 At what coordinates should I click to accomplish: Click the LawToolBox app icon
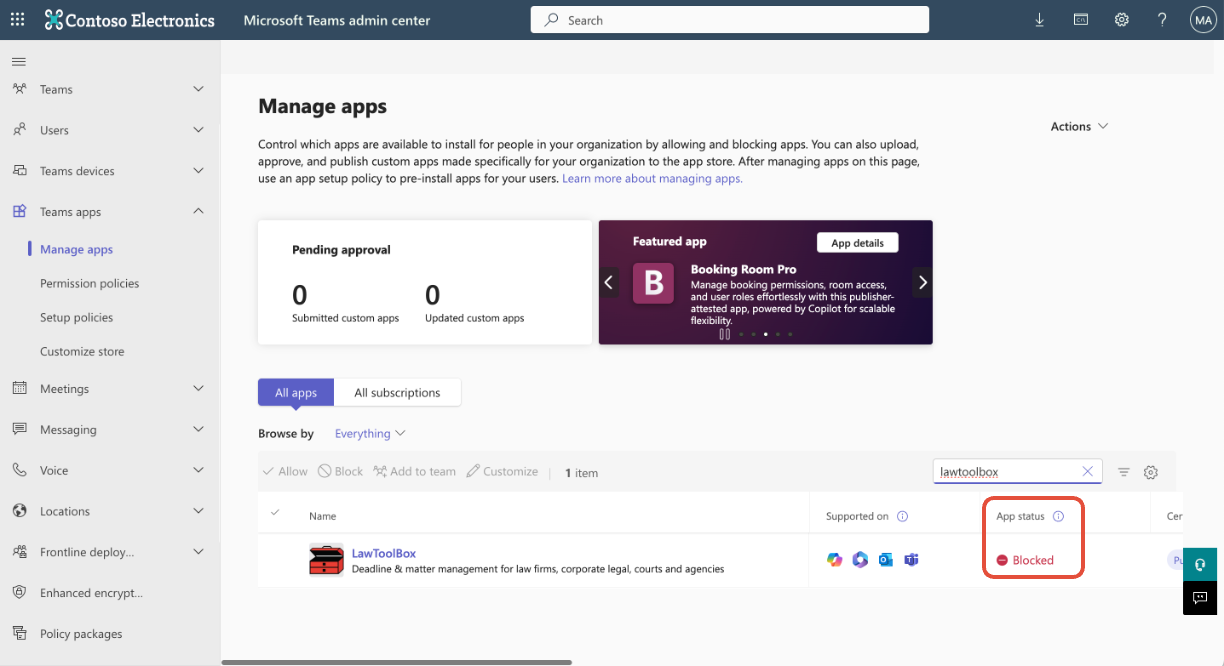[x=326, y=560]
